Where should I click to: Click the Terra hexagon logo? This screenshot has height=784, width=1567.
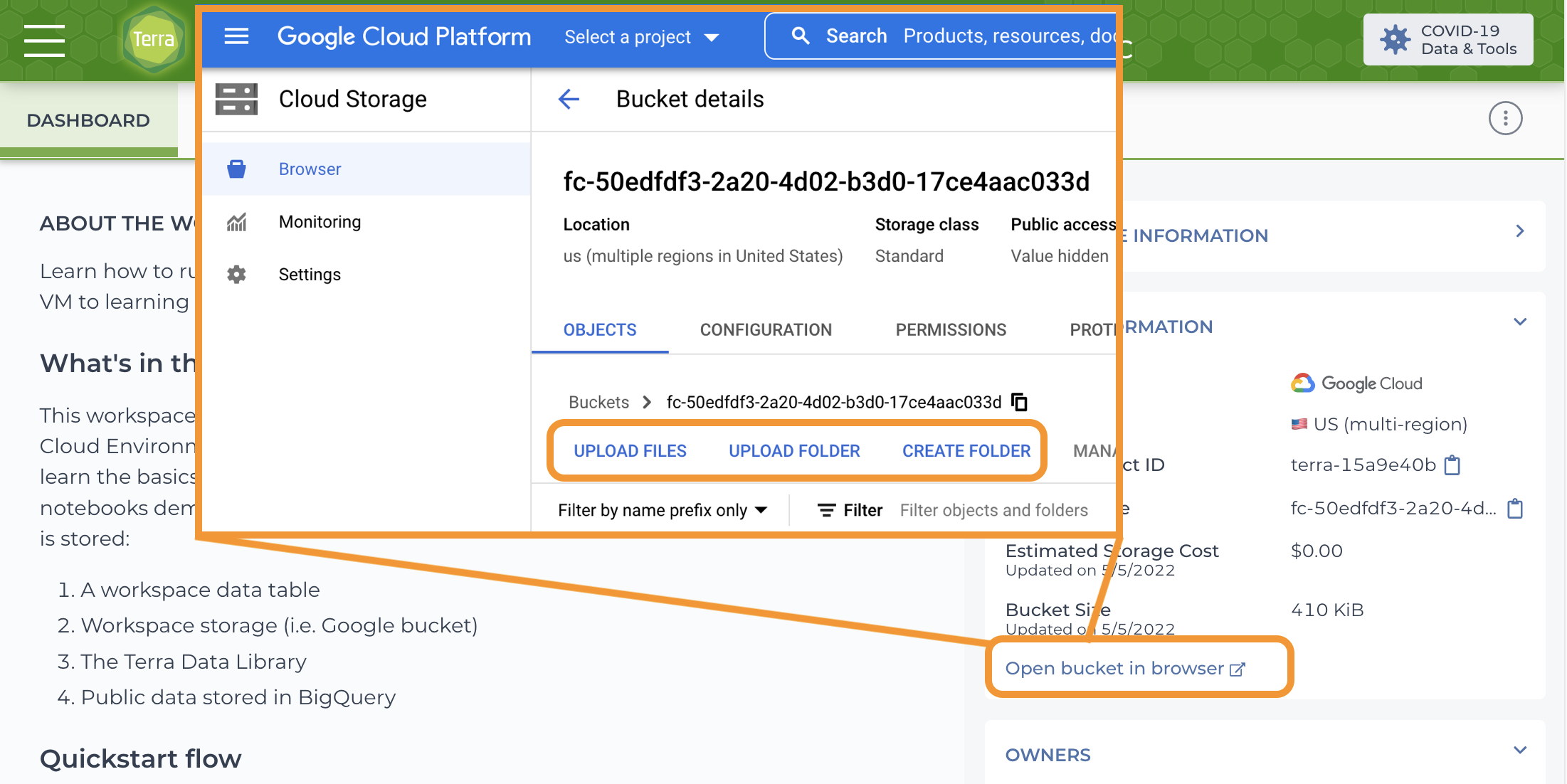[154, 40]
